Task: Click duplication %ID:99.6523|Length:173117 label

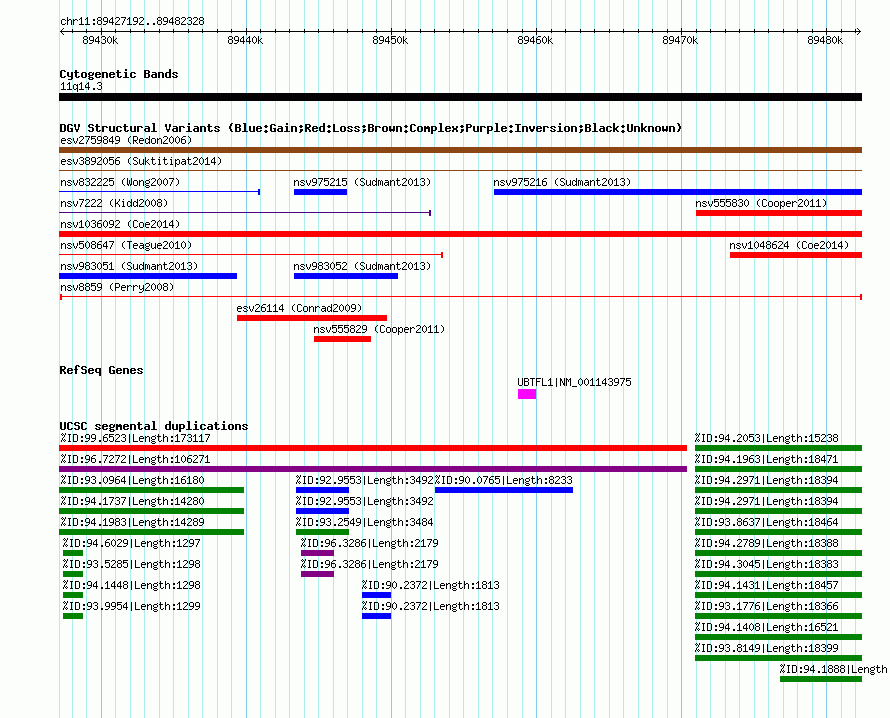Action: (x=135, y=438)
